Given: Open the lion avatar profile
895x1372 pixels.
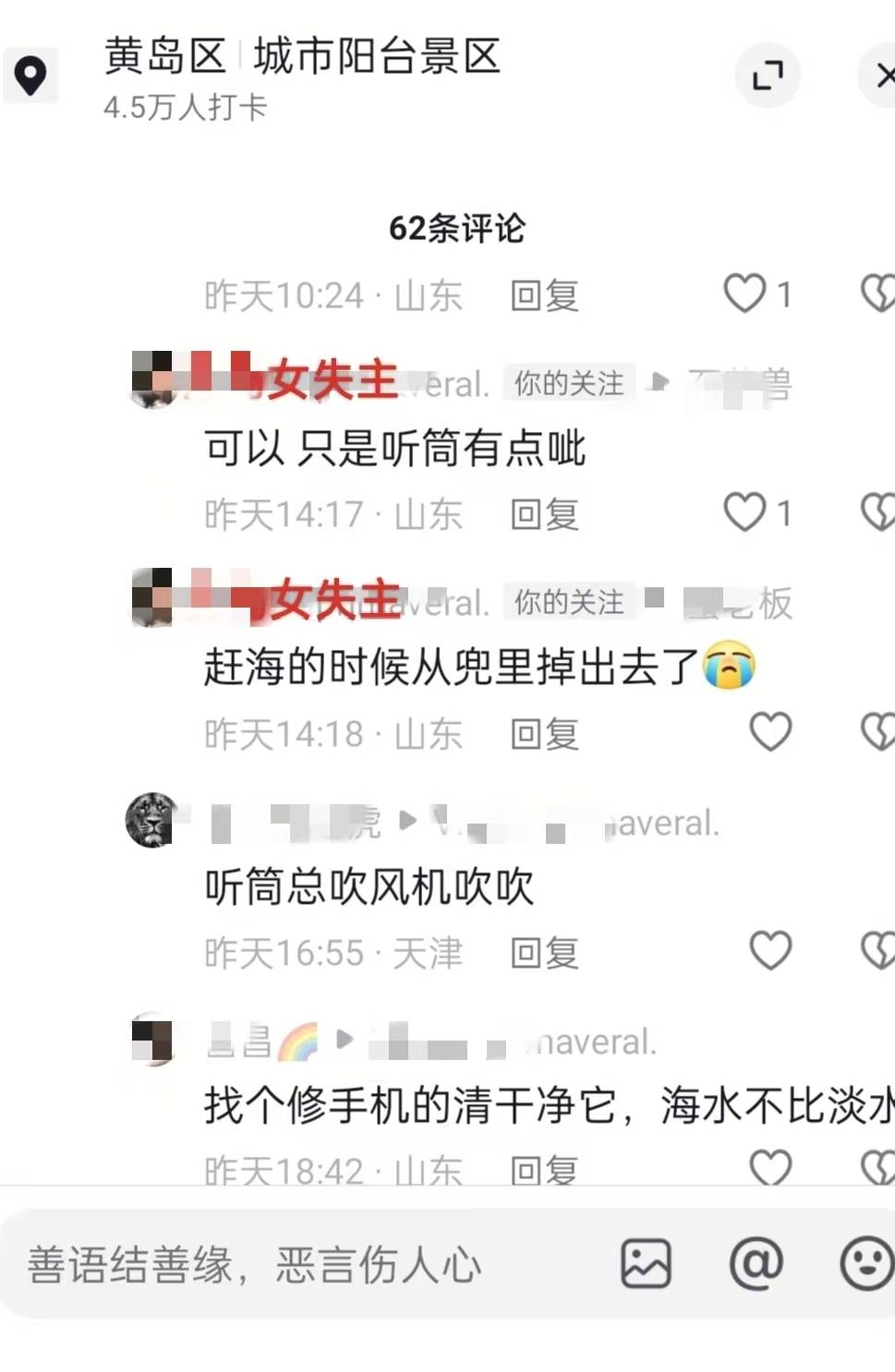Looking at the screenshot, I should (x=152, y=819).
